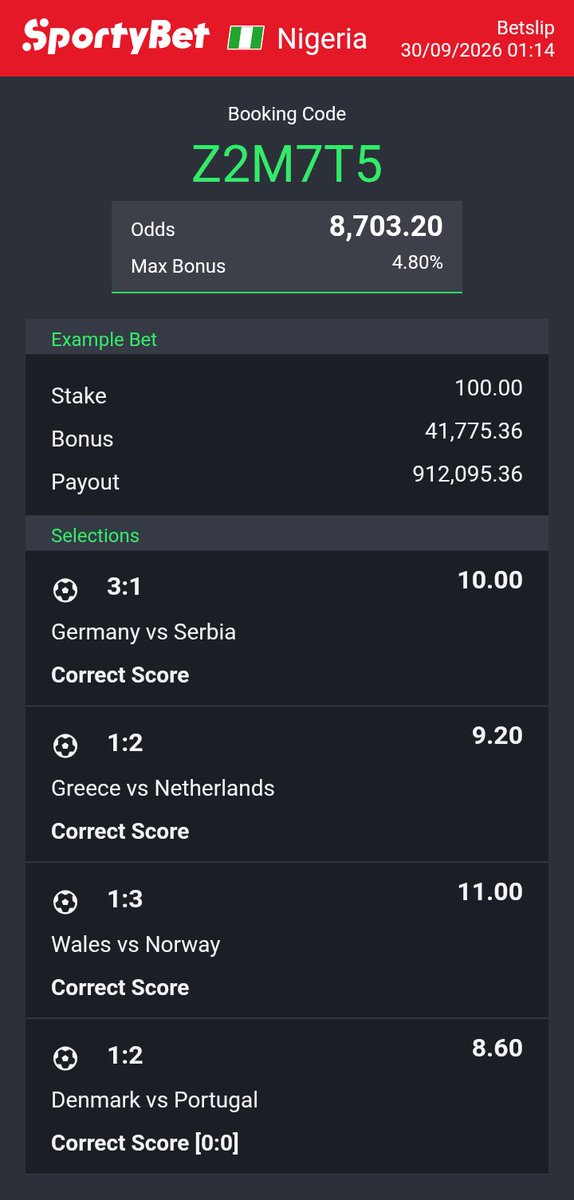Click the soccer ball icon for Germany vs Serbia

[x=65, y=590]
